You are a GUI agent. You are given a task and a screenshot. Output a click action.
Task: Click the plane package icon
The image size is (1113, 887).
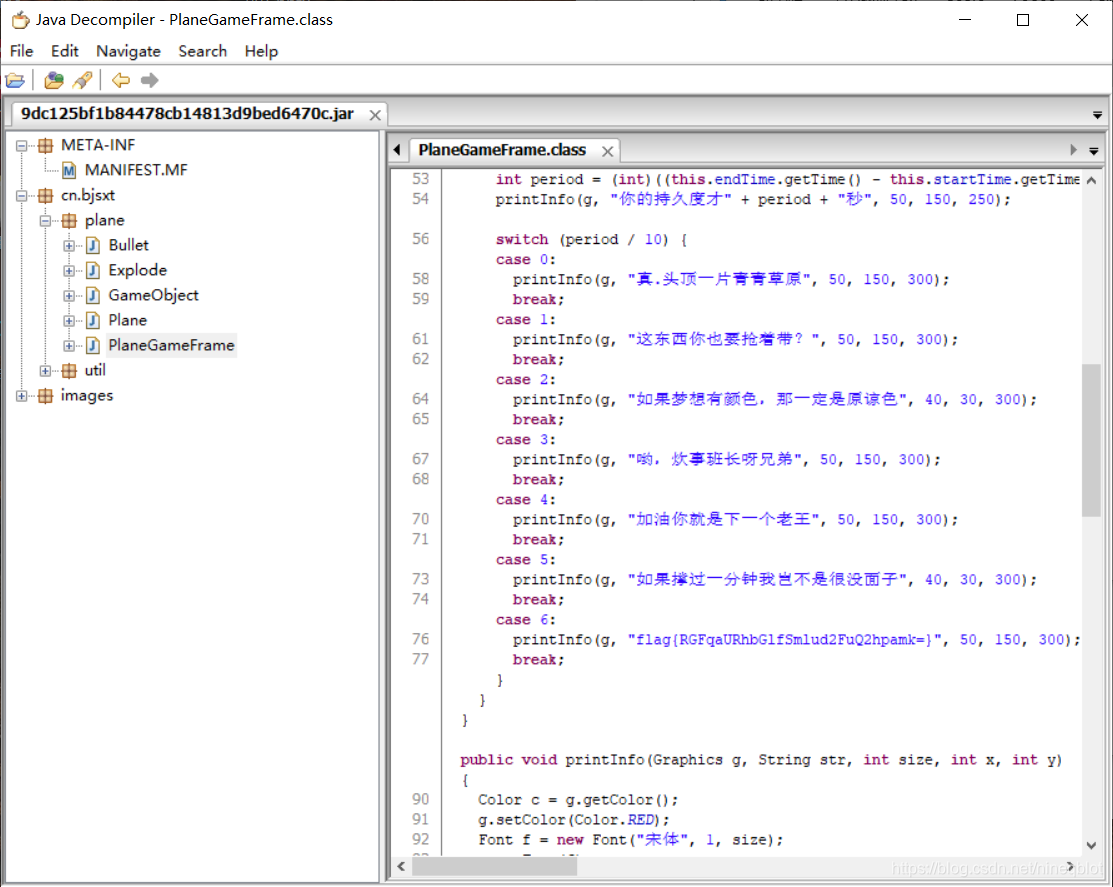pos(69,221)
